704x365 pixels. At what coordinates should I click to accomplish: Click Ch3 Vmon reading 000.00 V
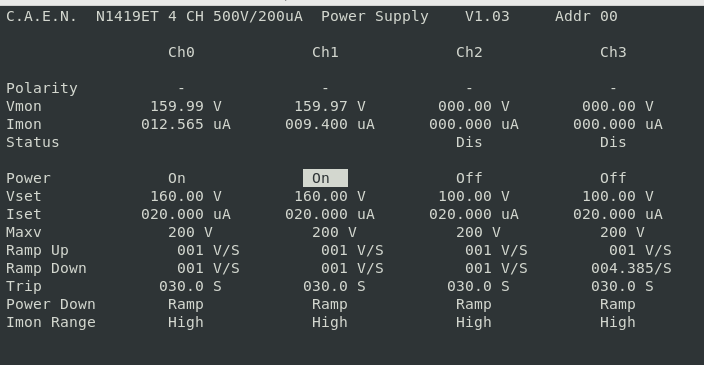pos(618,106)
